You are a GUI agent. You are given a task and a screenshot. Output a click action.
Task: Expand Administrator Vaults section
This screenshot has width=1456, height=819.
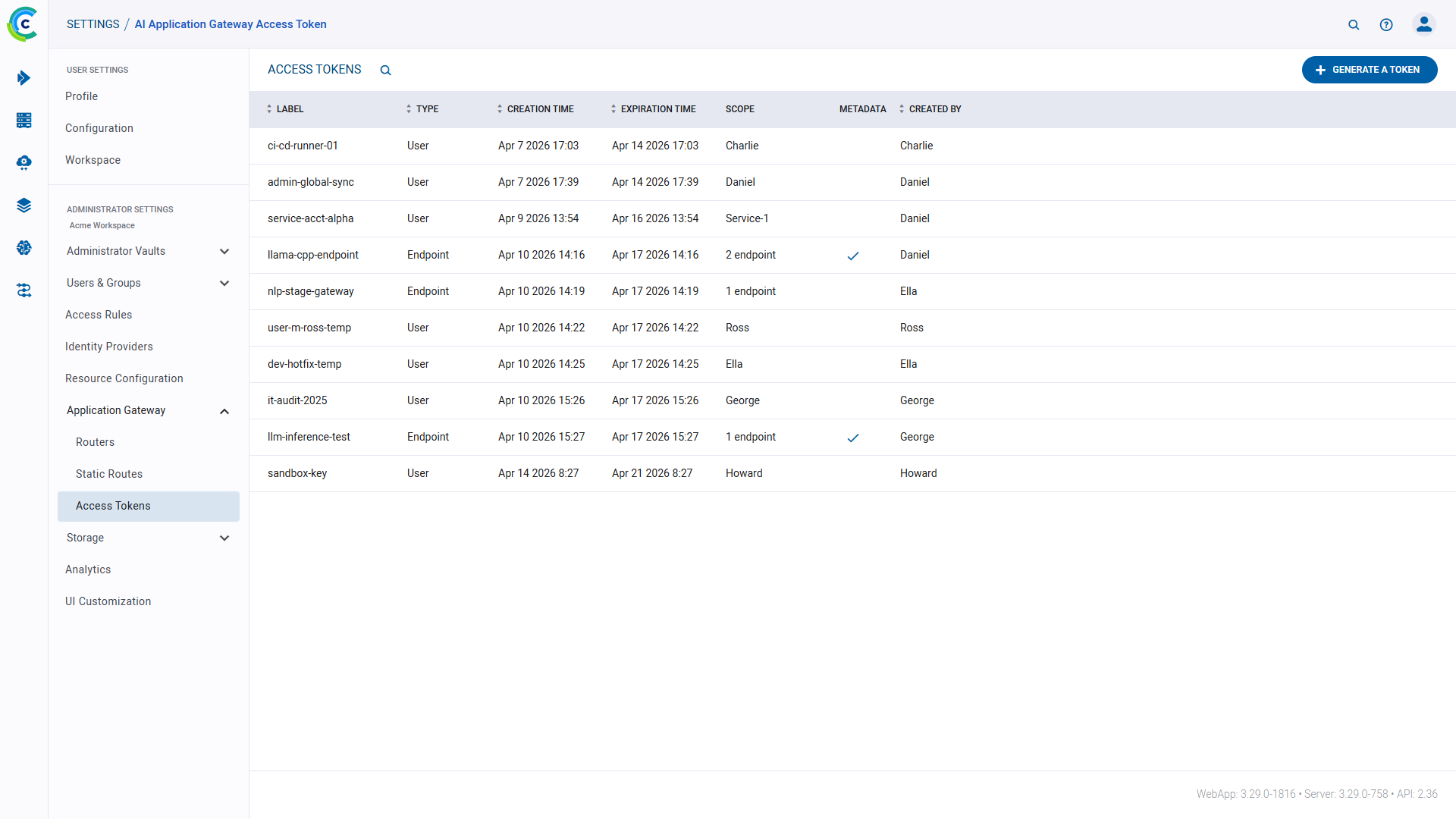pyautogui.click(x=149, y=251)
